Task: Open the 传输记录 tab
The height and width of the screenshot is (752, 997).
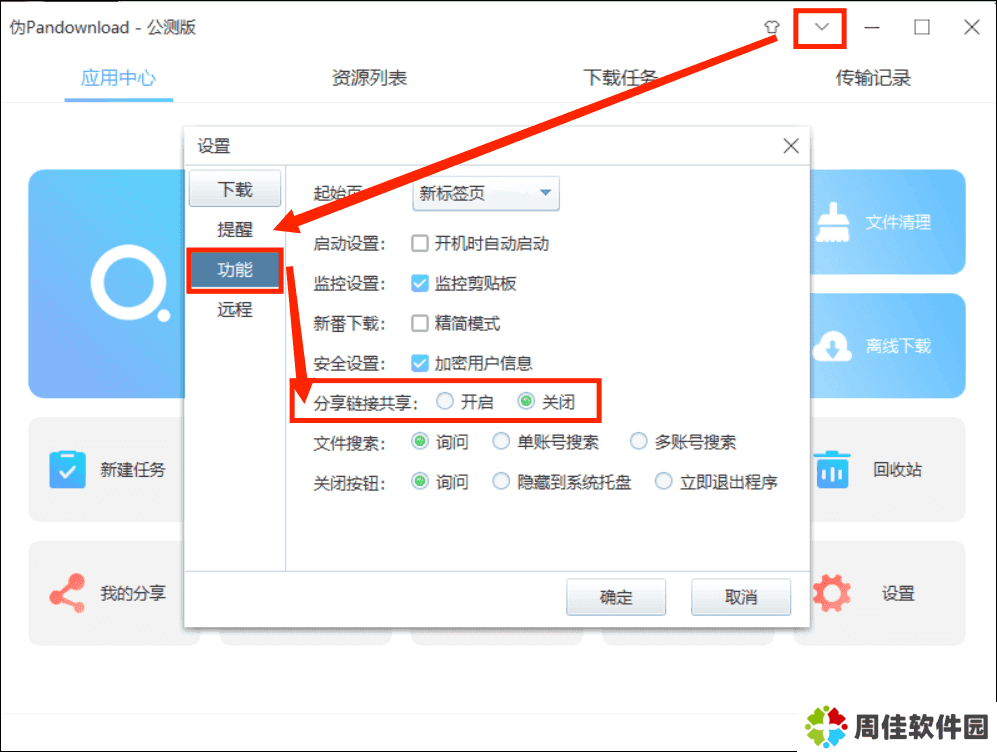Action: 873,78
